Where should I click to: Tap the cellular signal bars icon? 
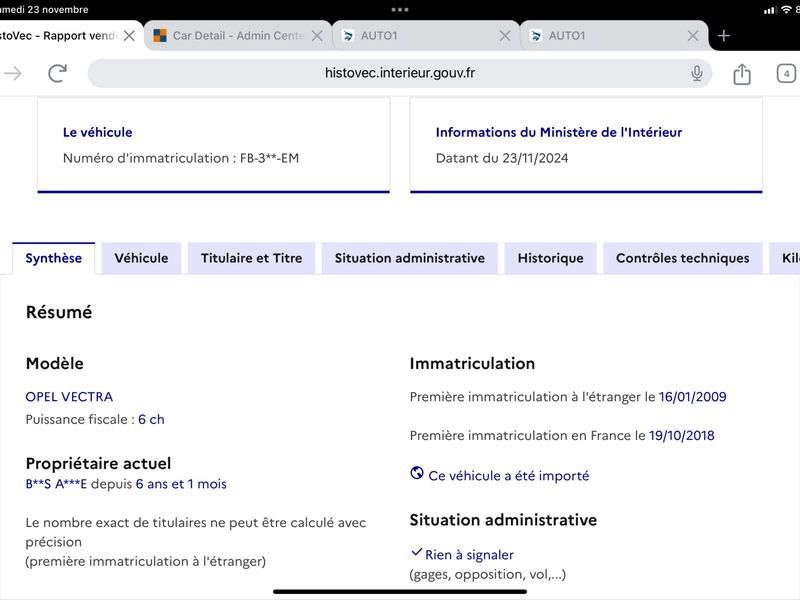[x=770, y=10]
